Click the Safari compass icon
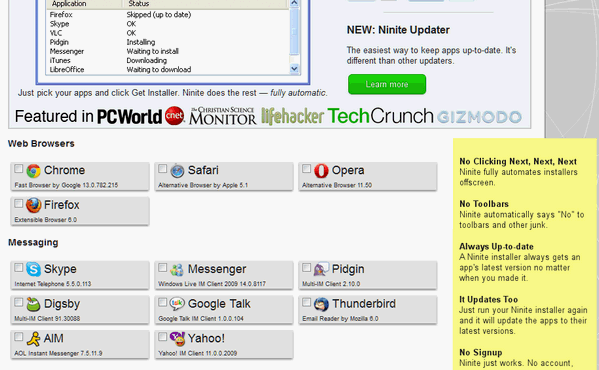The image size is (599, 370). [x=177, y=171]
